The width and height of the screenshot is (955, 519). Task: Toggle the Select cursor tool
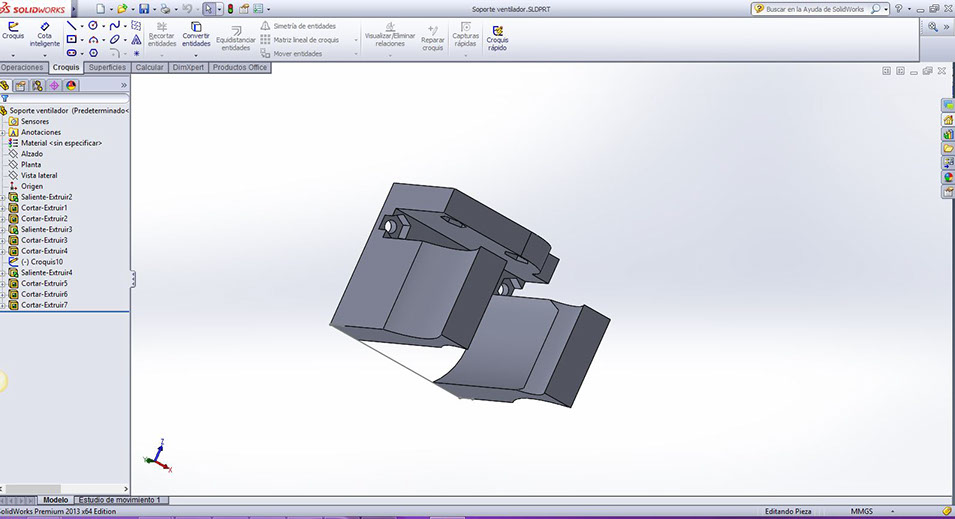[209, 9]
